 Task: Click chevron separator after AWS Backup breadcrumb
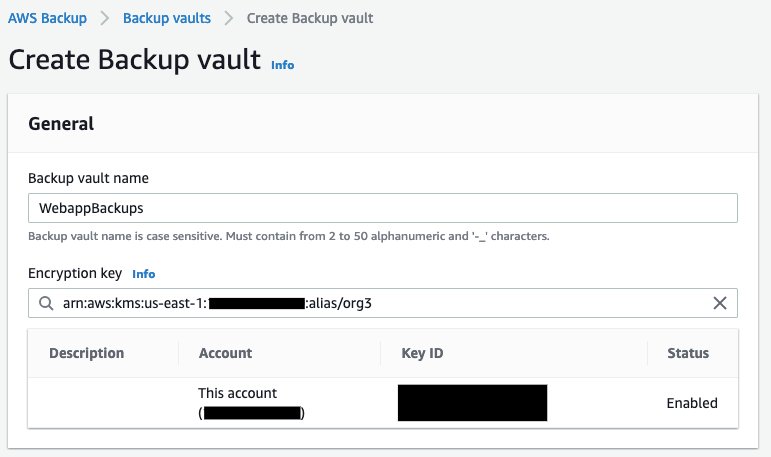(105, 18)
